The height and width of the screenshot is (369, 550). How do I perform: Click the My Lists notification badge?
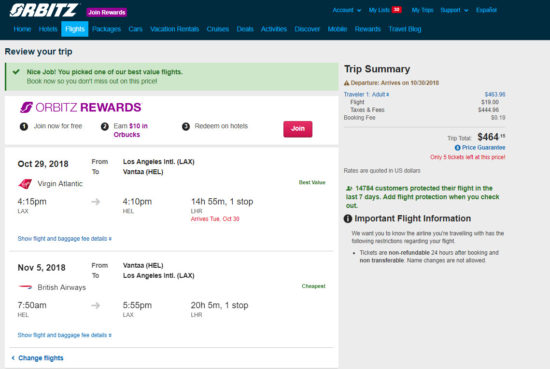pyautogui.click(x=397, y=9)
